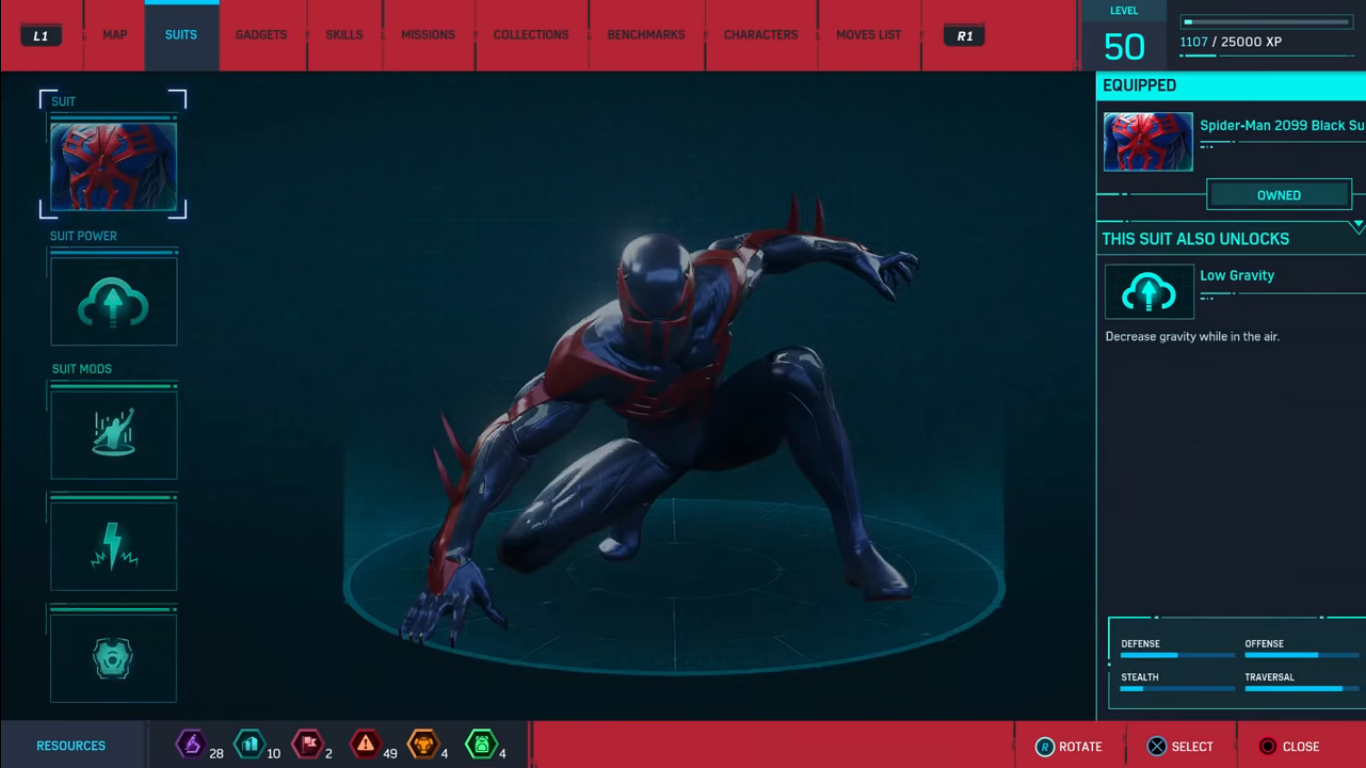
Task: Select the Suit Power cloud icon
Action: (113, 297)
